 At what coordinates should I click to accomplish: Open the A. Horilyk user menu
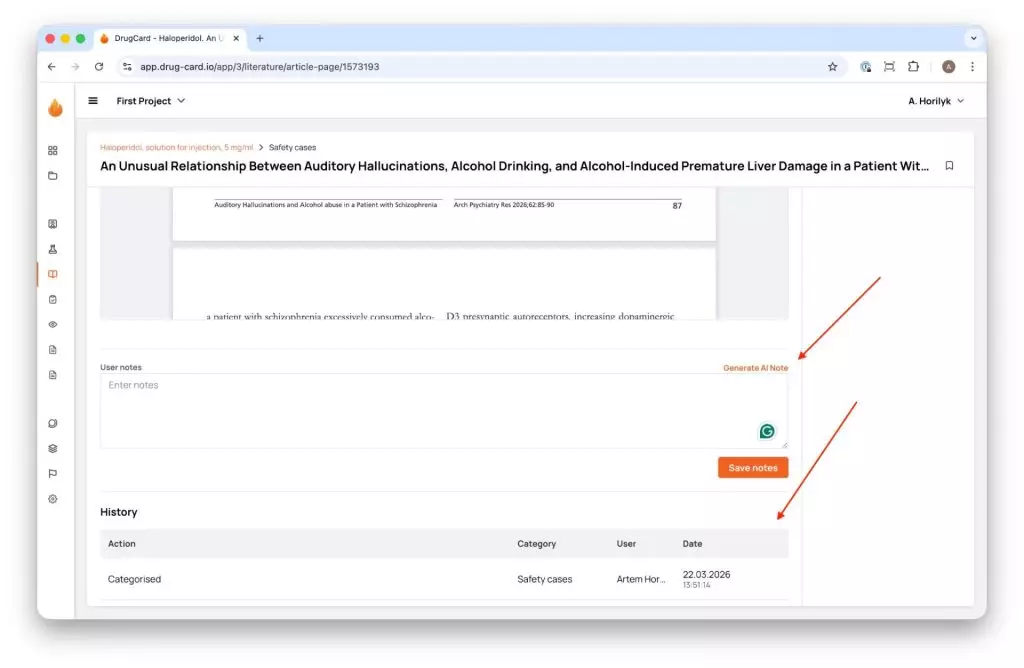click(x=936, y=101)
